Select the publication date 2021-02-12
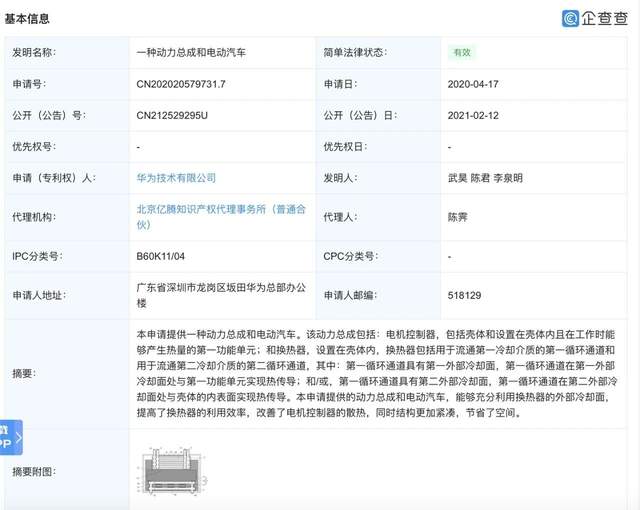 pyautogui.click(x=473, y=115)
